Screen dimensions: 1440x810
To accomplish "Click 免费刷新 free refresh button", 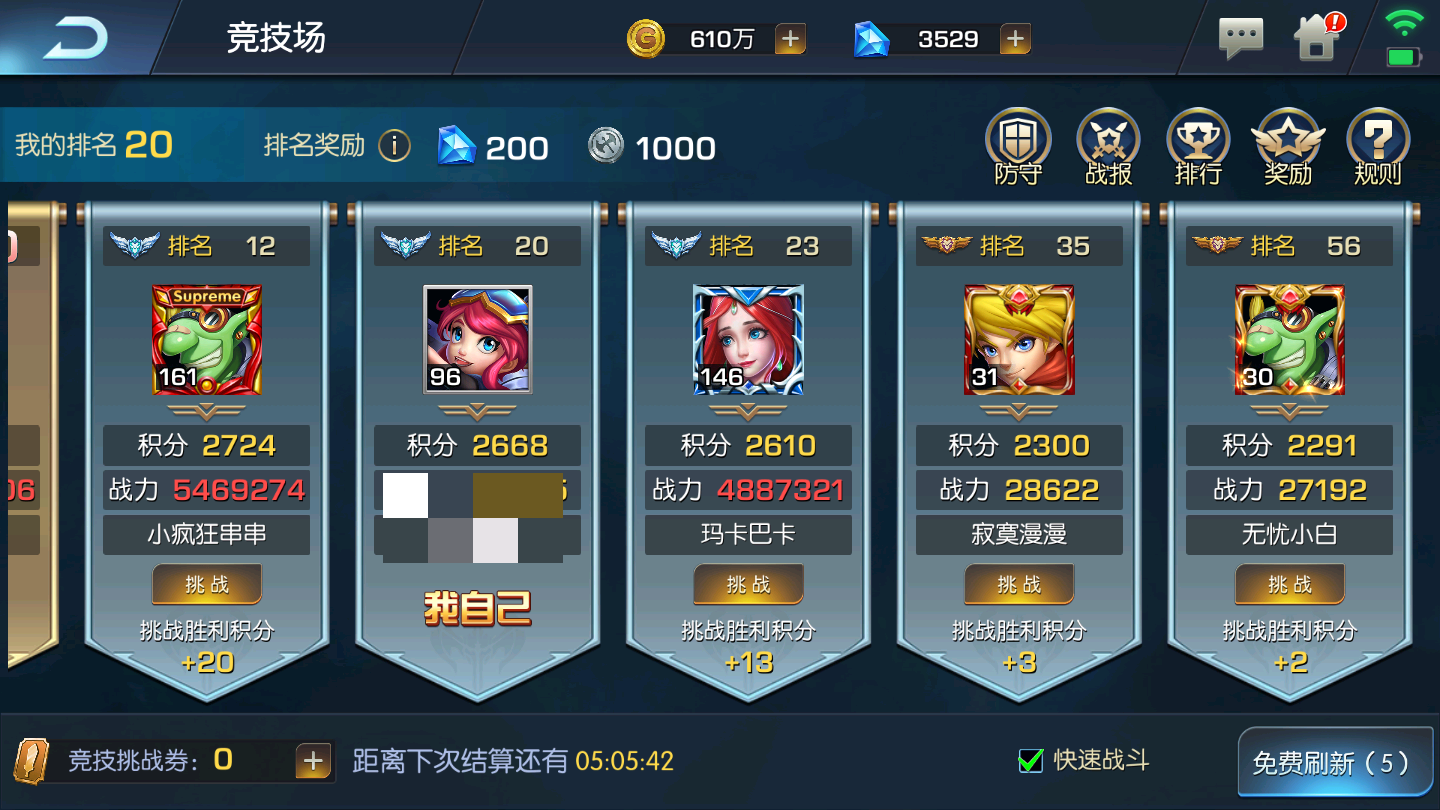I will [1332, 764].
